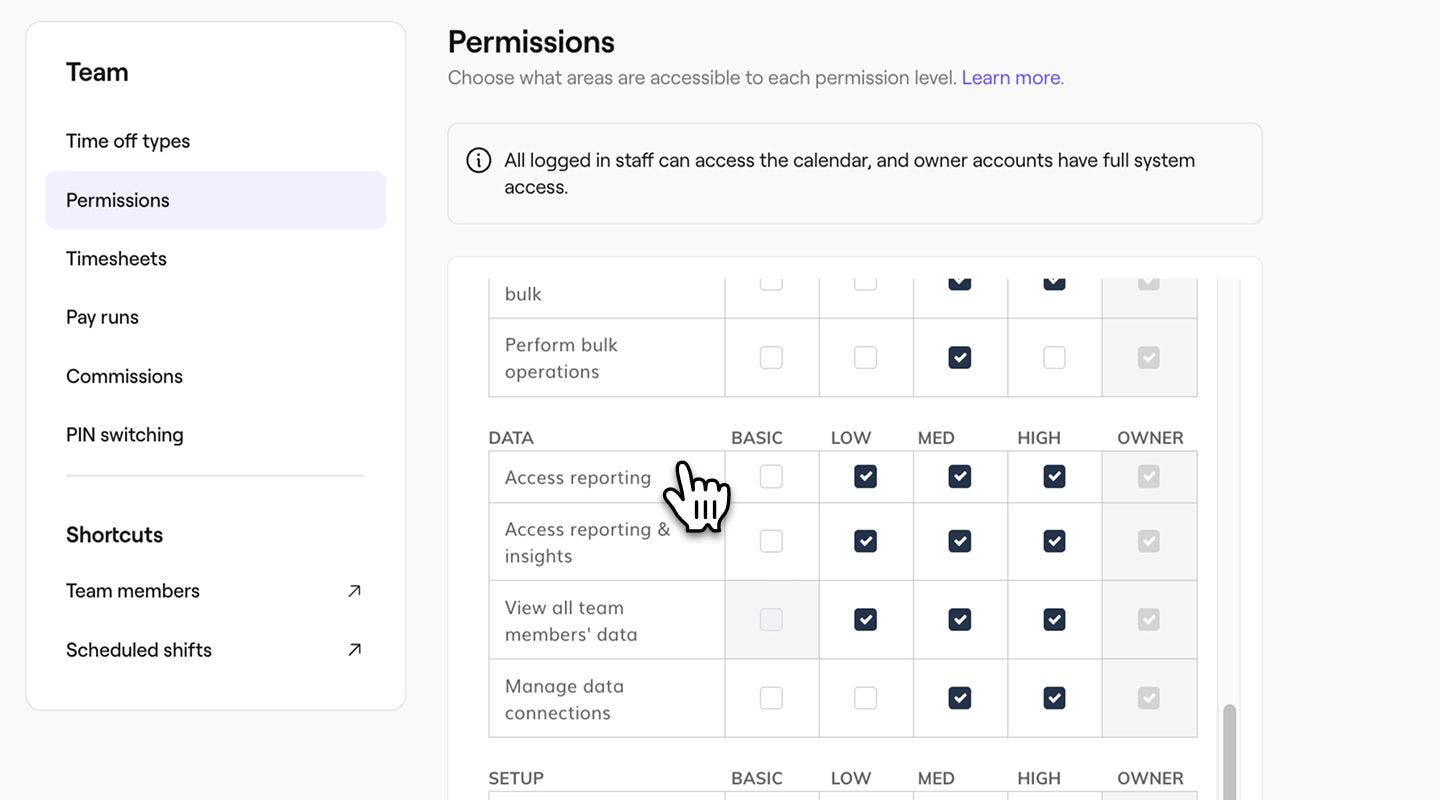Disable Access reporting & insights for Med
Screen dimensions: 1440x800
coord(959,541)
